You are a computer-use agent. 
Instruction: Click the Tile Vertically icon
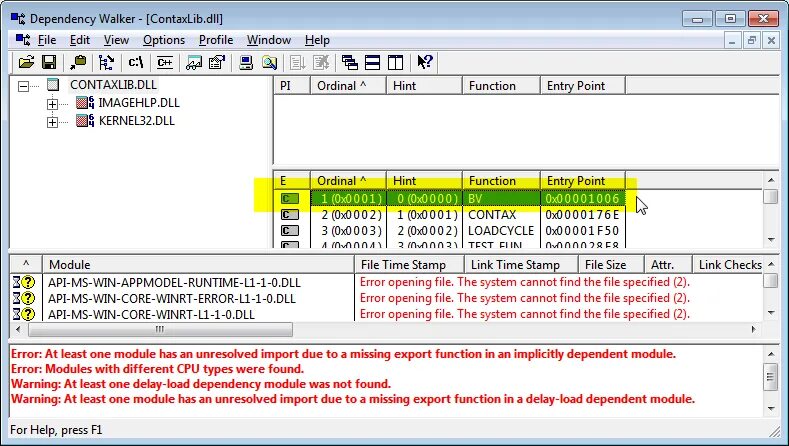click(396, 62)
